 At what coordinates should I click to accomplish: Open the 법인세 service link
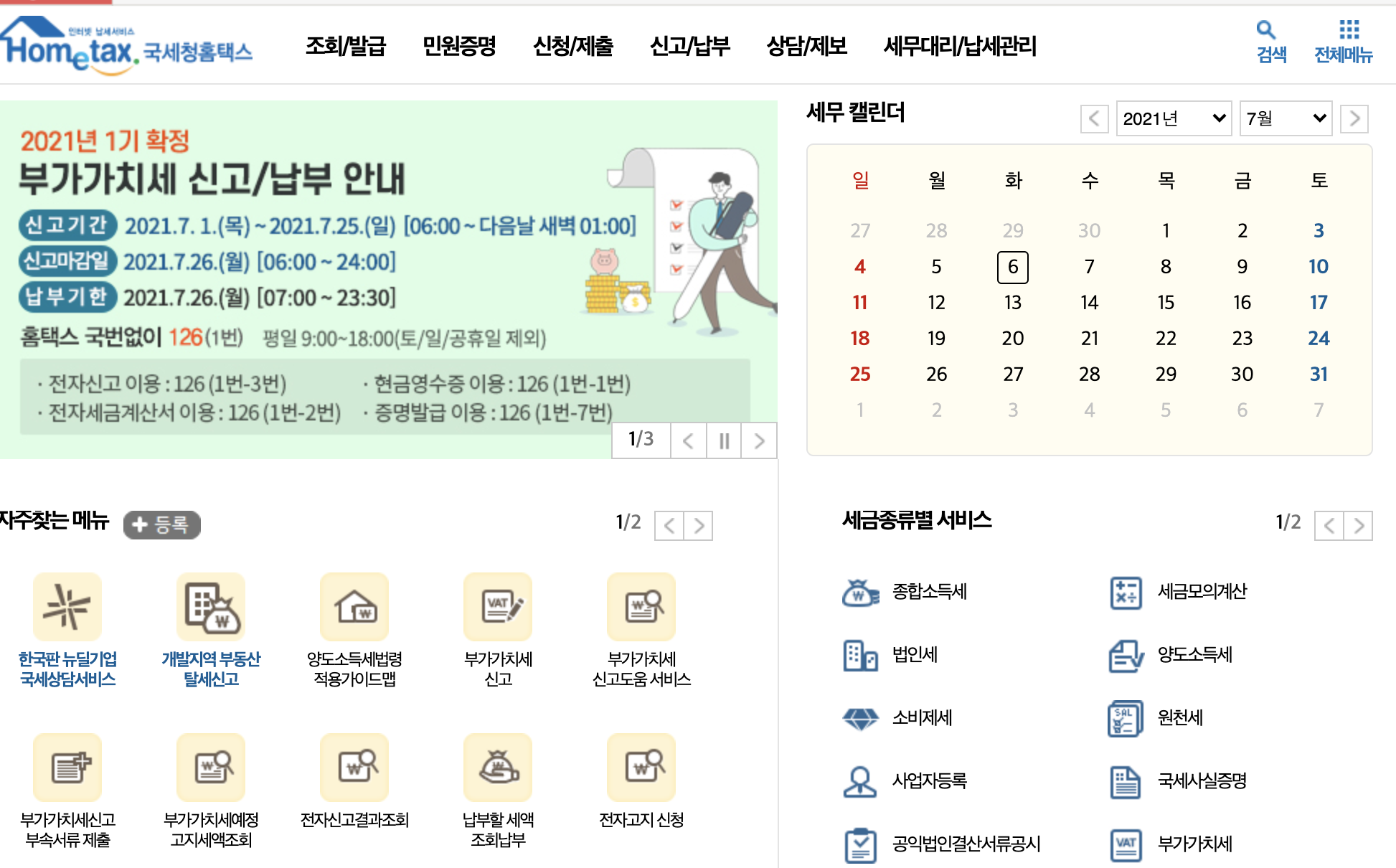915,655
